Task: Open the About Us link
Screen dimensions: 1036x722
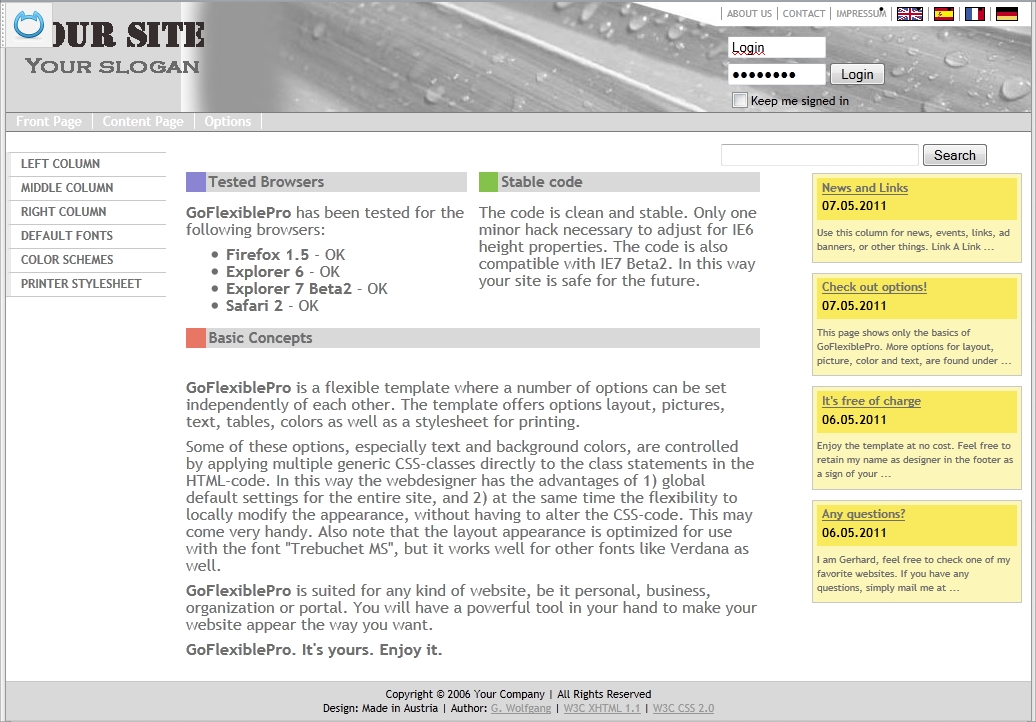Action: click(749, 13)
